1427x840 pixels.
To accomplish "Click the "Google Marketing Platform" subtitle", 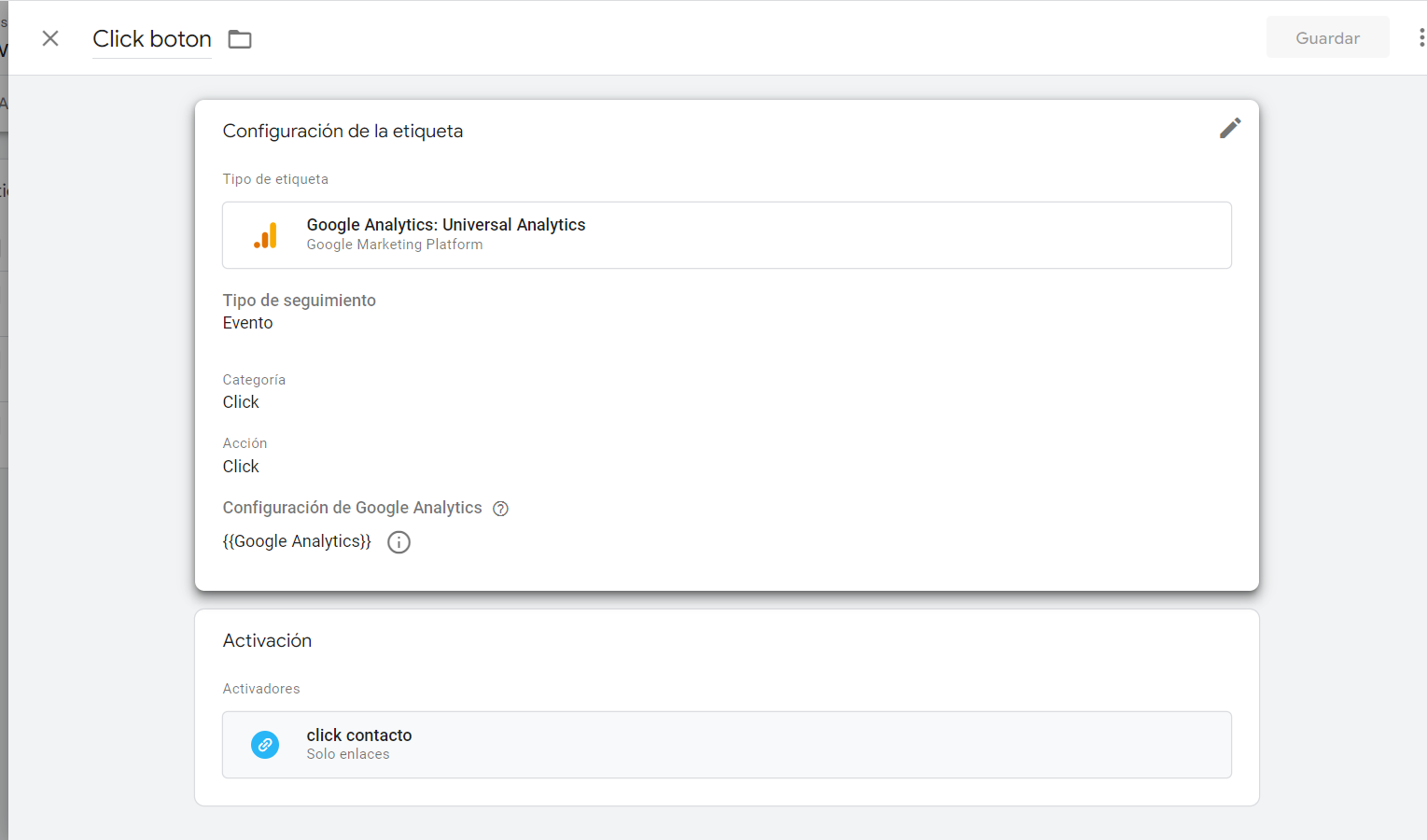I will 395,245.
